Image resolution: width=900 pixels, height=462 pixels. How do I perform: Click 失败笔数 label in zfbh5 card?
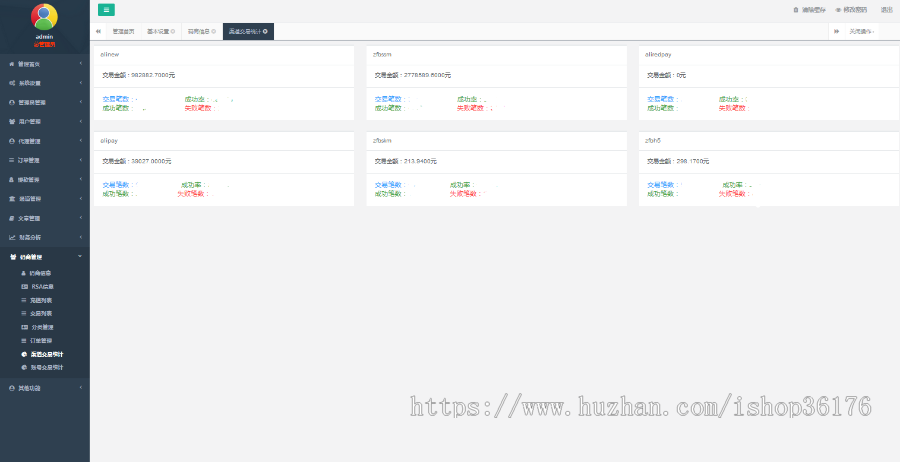735,194
